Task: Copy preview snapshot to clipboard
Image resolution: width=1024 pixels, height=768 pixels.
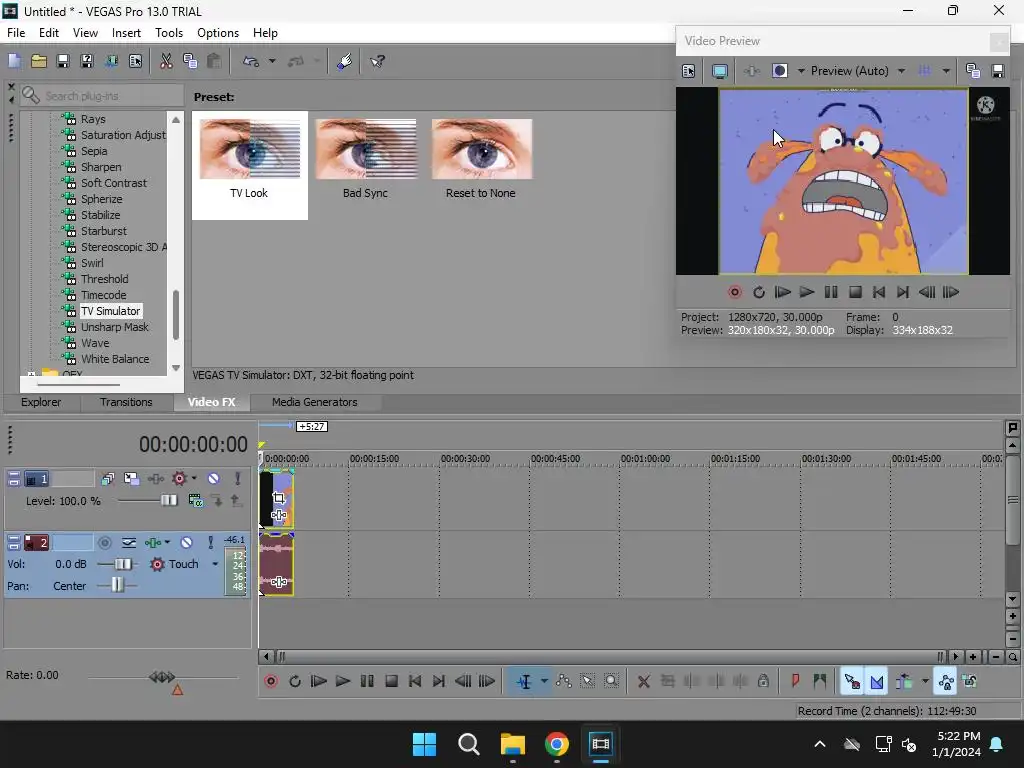Action: [x=972, y=71]
